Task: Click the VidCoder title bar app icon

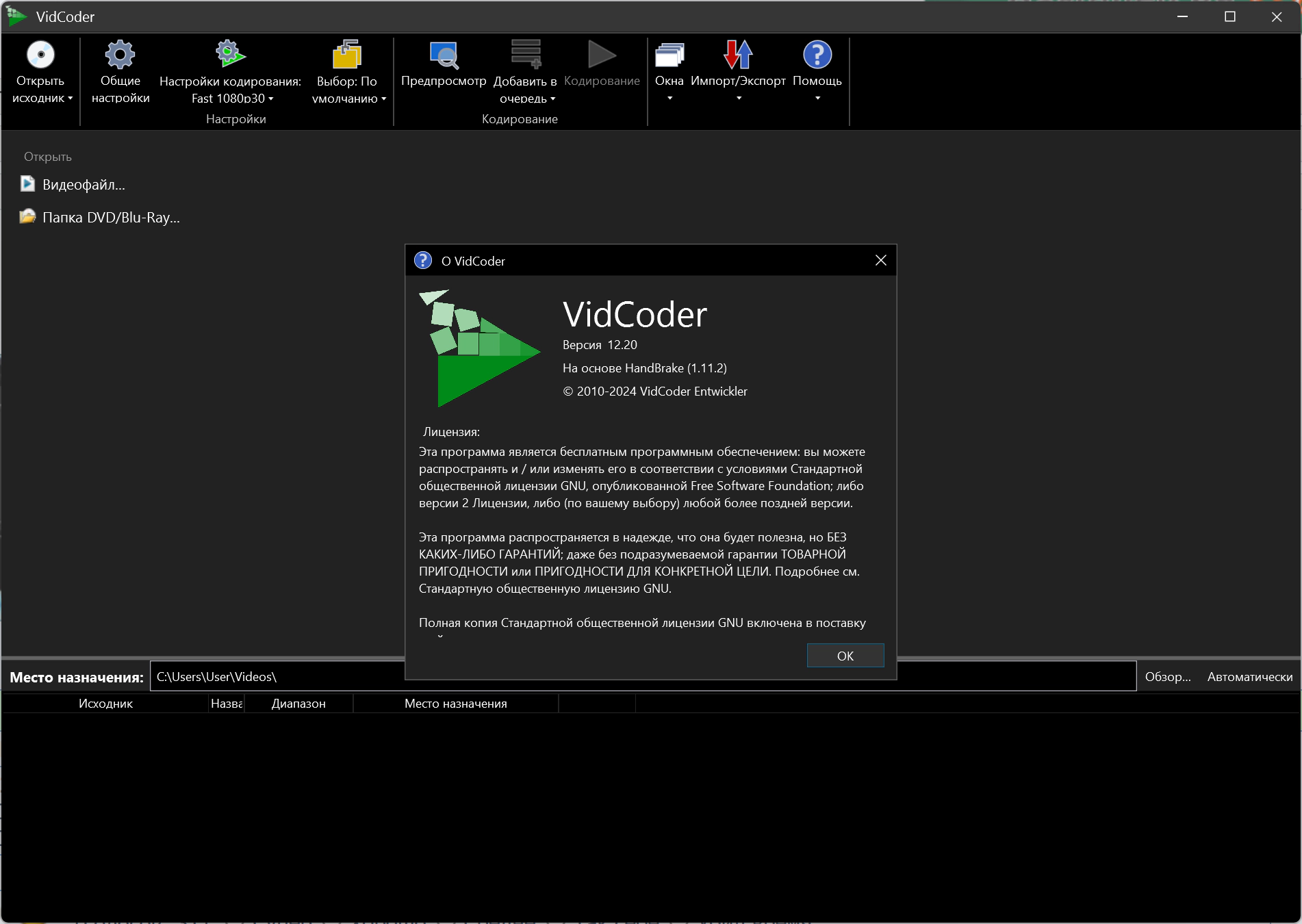Action: click(16, 16)
